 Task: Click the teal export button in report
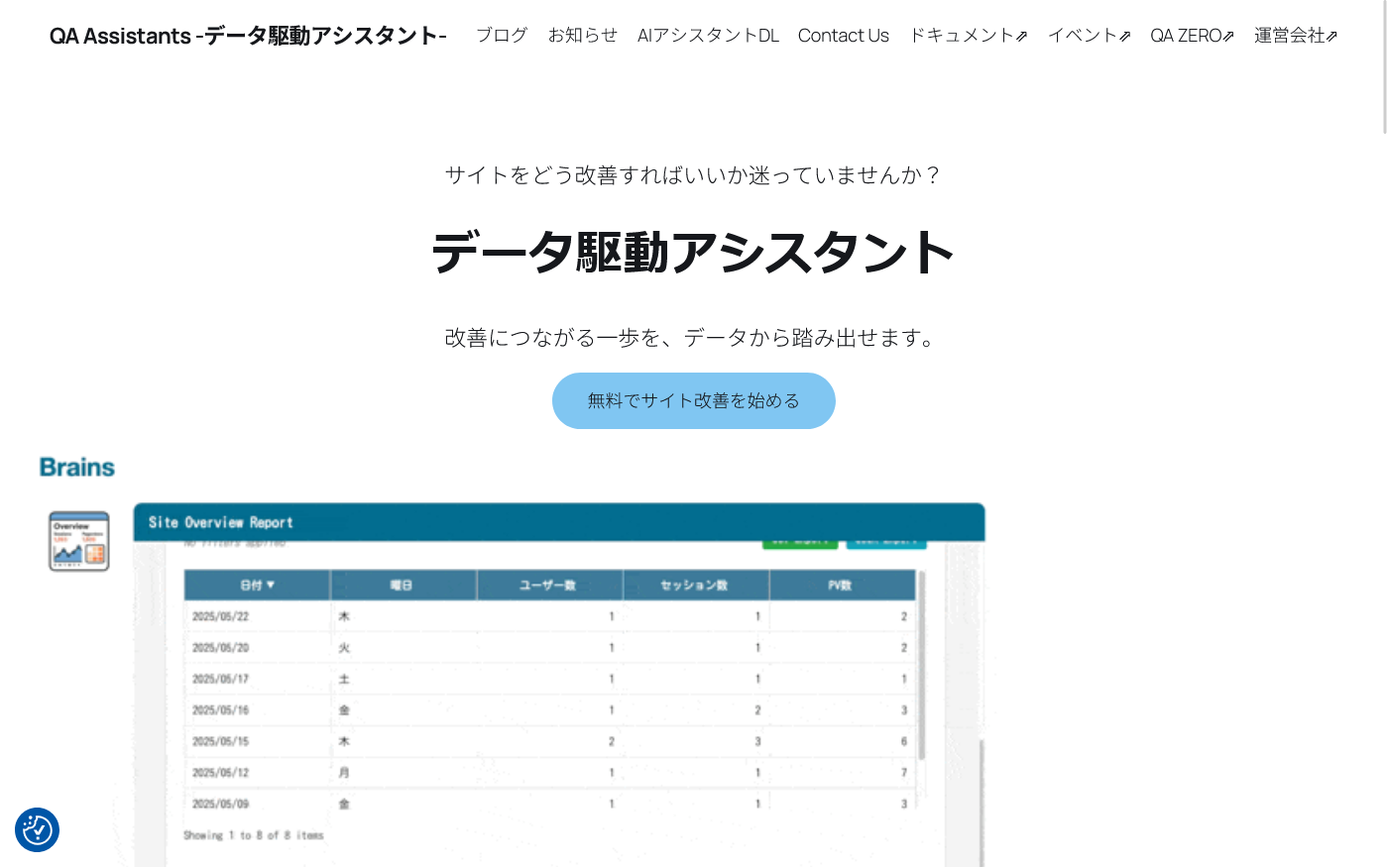[886, 542]
